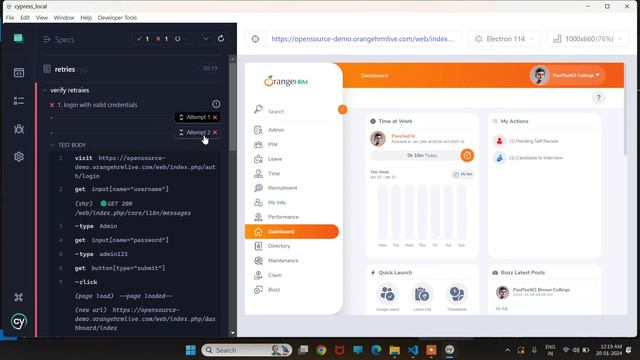
Task: Open the View menu
Action: pos(42,18)
